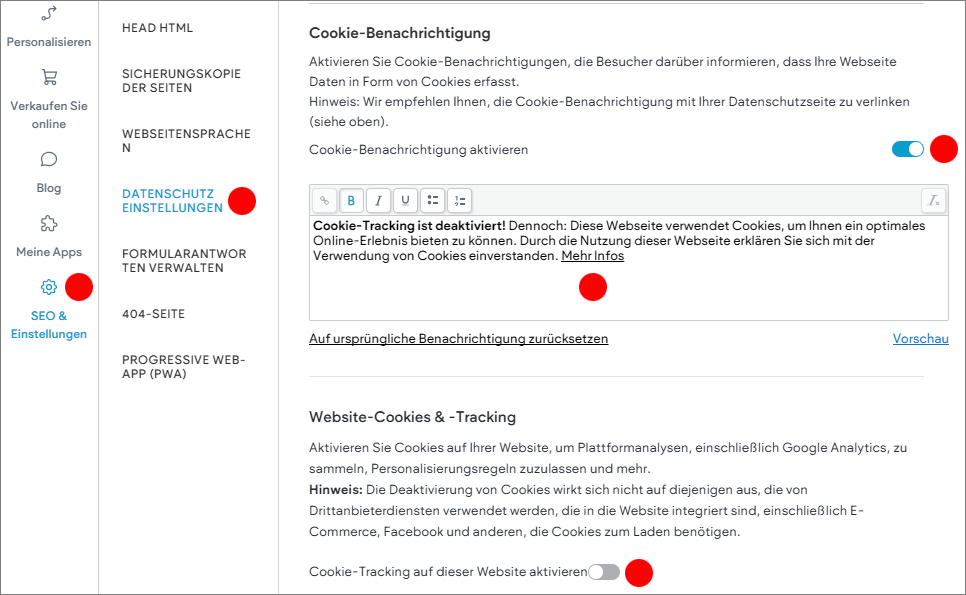
Task: Open Meine Apps puzzle icon
Action: pos(48,223)
